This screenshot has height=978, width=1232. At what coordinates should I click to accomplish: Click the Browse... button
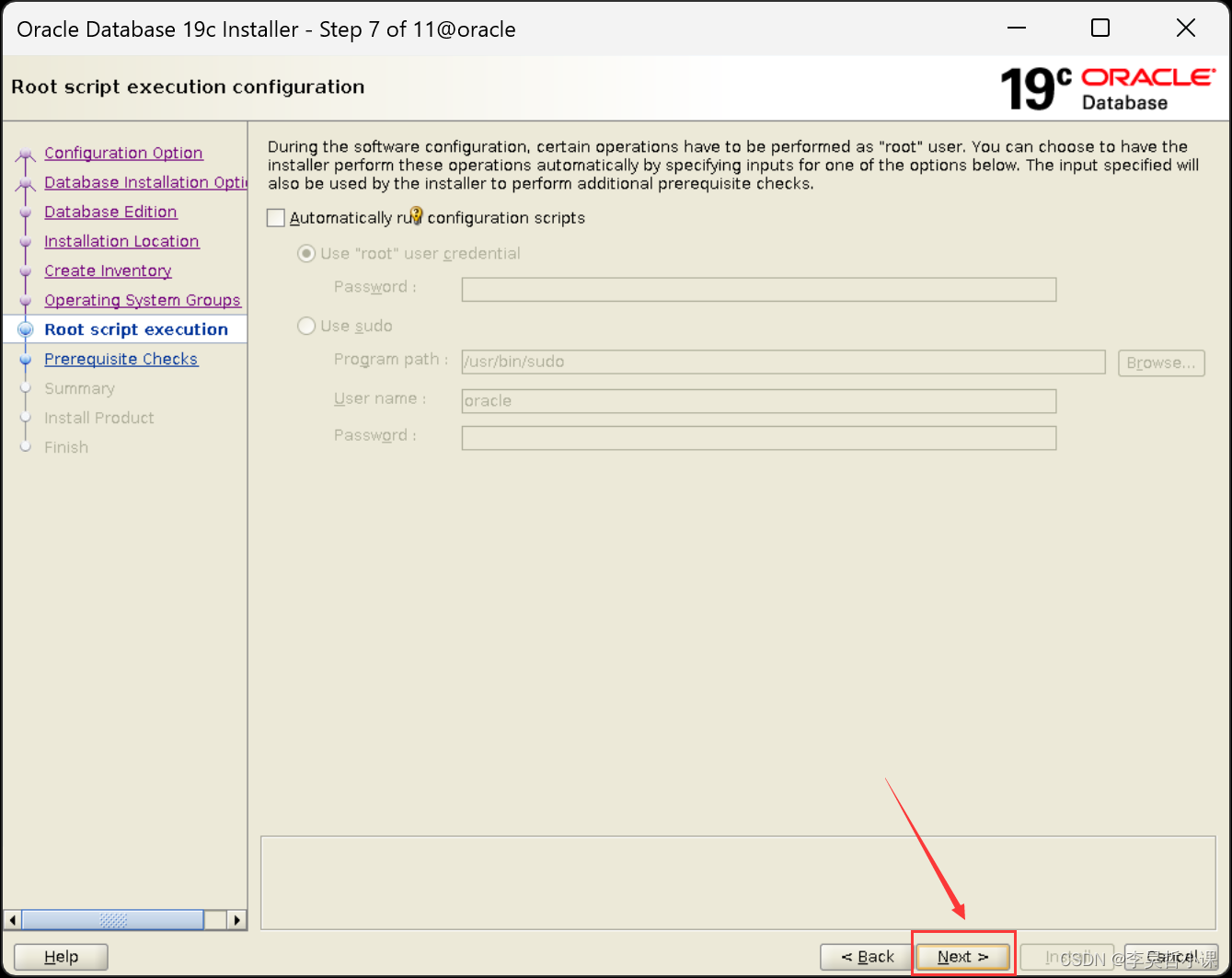pos(1161,362)
